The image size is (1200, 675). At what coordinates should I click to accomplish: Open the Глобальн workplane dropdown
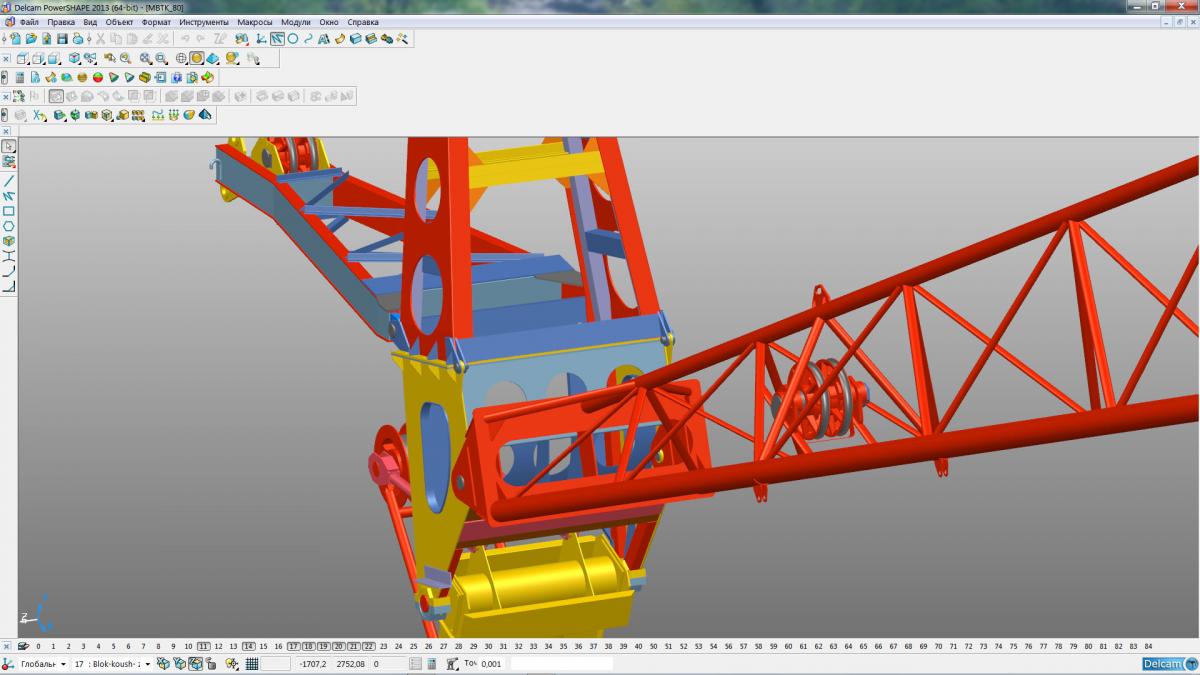pyautogui.click(x=63, y=663)
